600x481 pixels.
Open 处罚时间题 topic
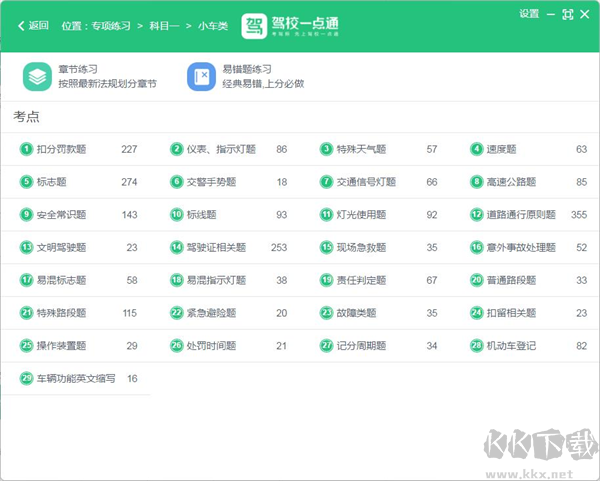211,346
